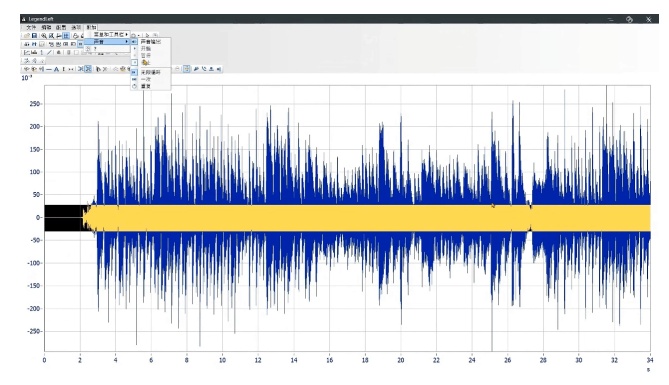
Task: Click the y-axis label 250
Action: [x=35, y=104]
